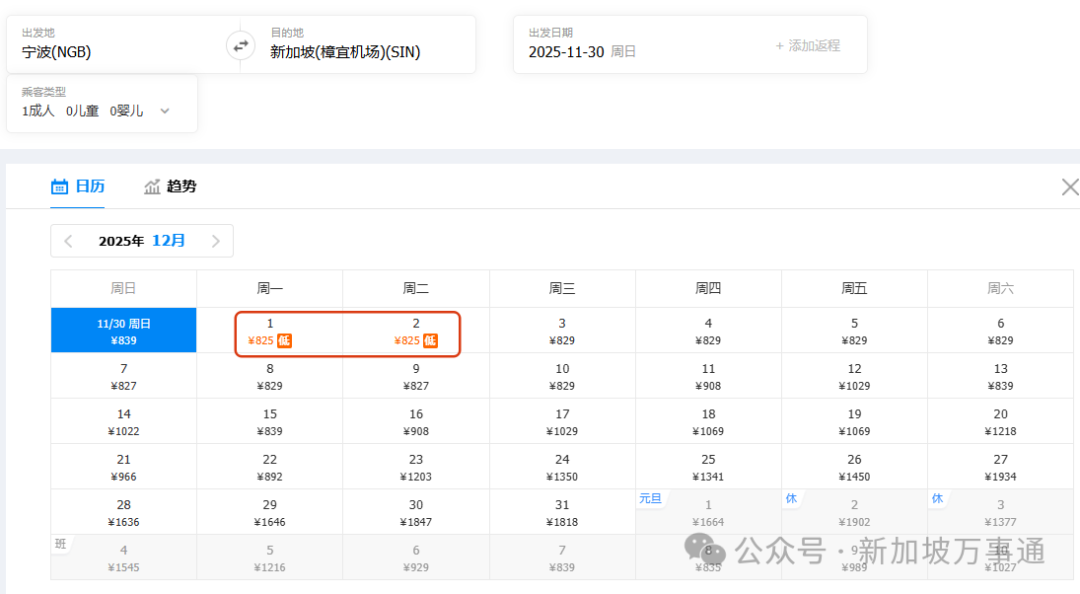Select December 2 priced ¥825
Viewport: 1080px width, 594px height.
416,331
